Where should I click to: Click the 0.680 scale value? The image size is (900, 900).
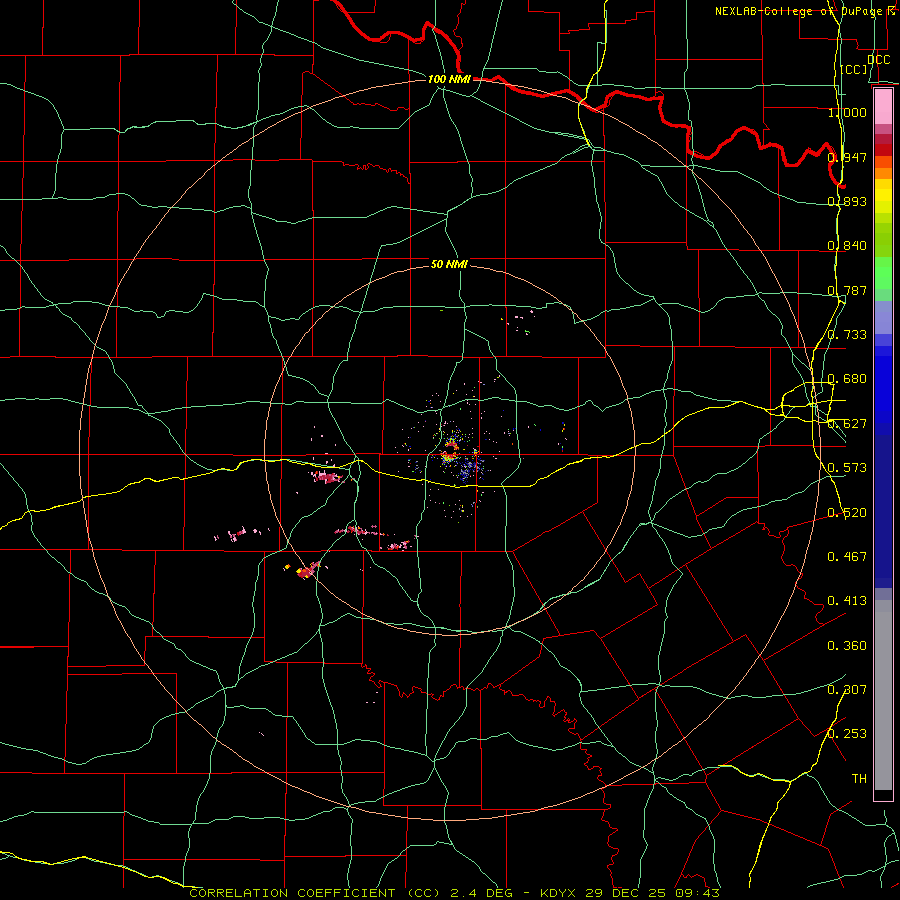[x=847, y=379]
